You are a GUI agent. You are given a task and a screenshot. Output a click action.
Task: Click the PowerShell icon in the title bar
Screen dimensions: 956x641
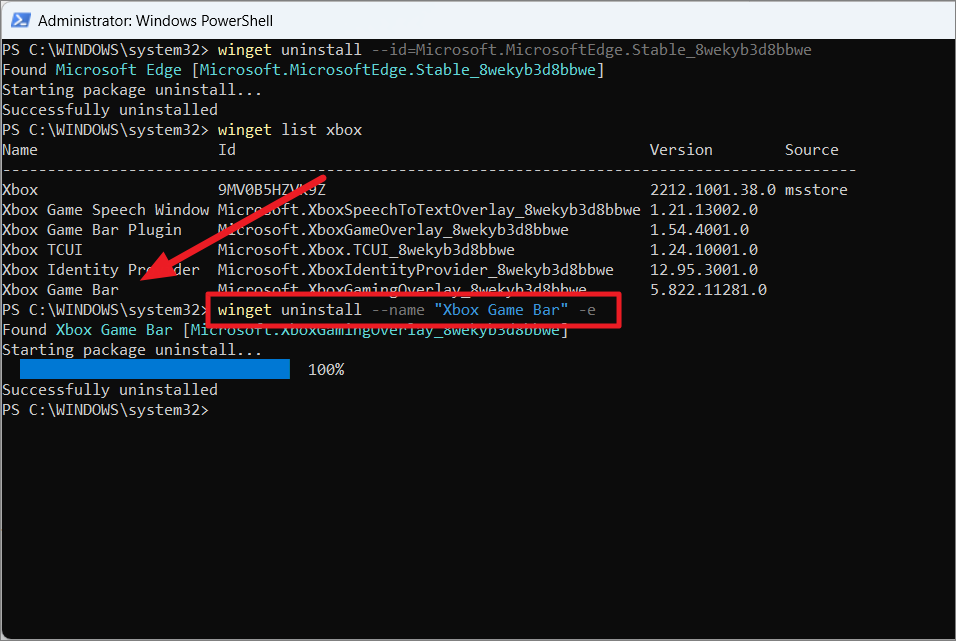[20, 20]
